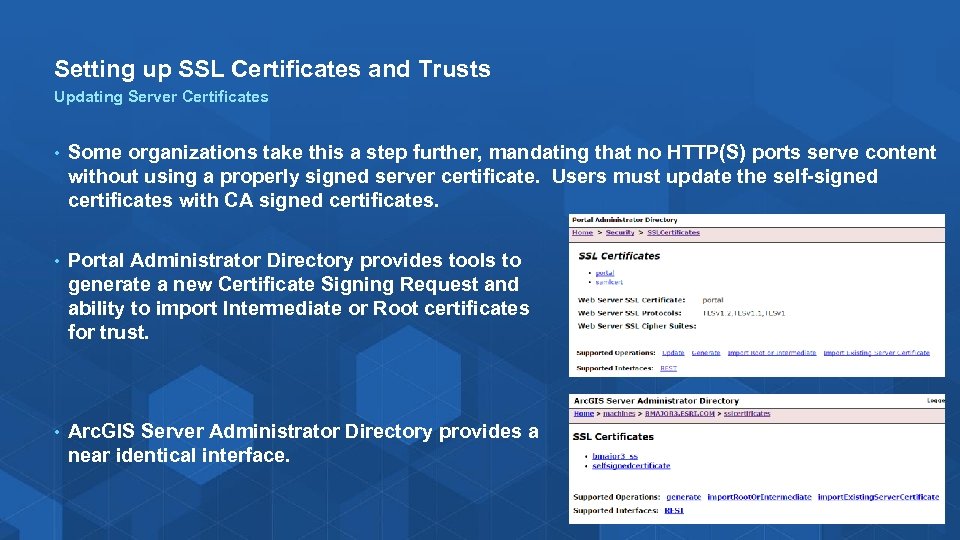960x540 pixels.
Task: Select the TLSv1.2,TLSv1.1,TLSv1 protocols value
Action: (x=743, y=313)
